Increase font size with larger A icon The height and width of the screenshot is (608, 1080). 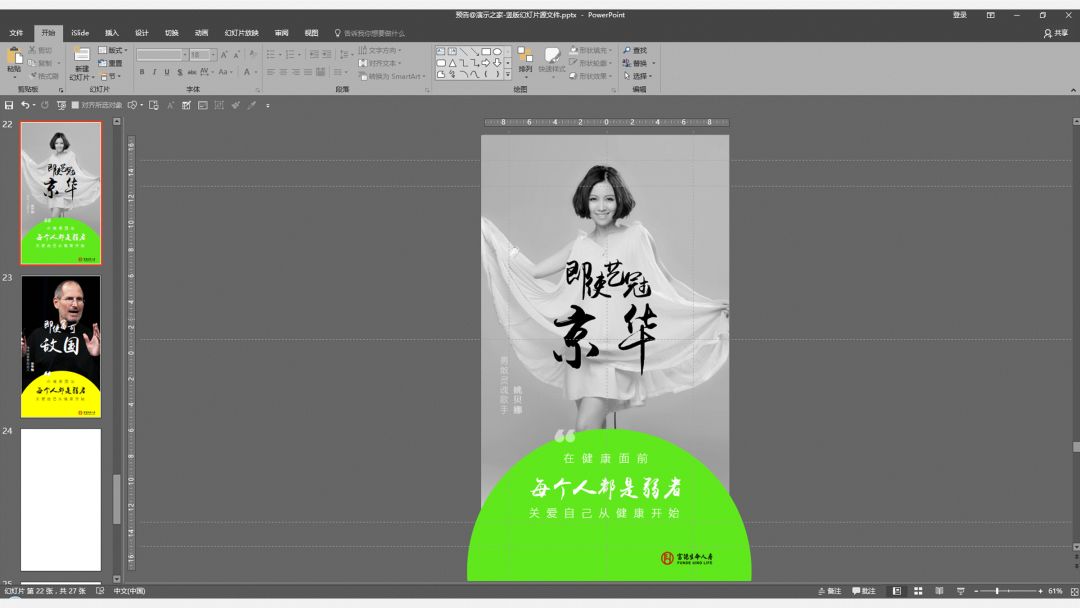[224, 54]
